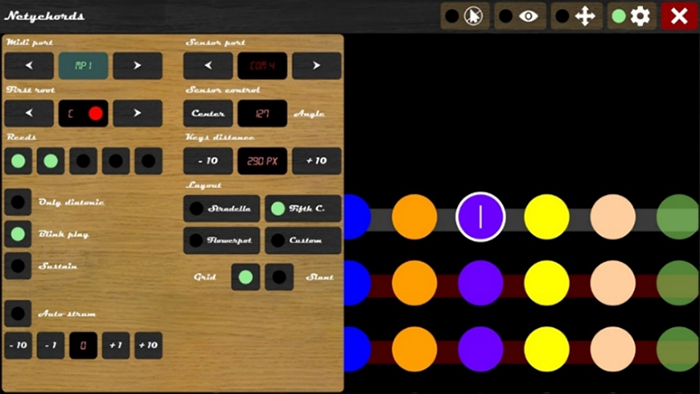
Task: Click the Center sensor control button
Action: (x=208, y=113)
